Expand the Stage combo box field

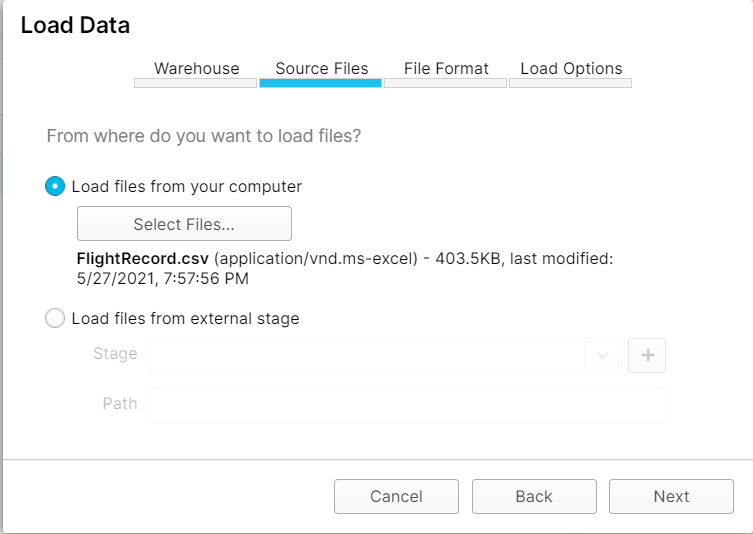(386, 355)
